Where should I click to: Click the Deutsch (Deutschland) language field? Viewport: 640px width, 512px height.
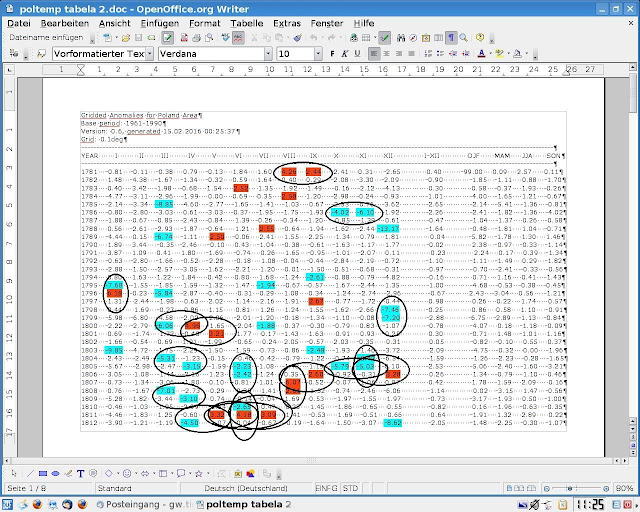tap(246, 488)
